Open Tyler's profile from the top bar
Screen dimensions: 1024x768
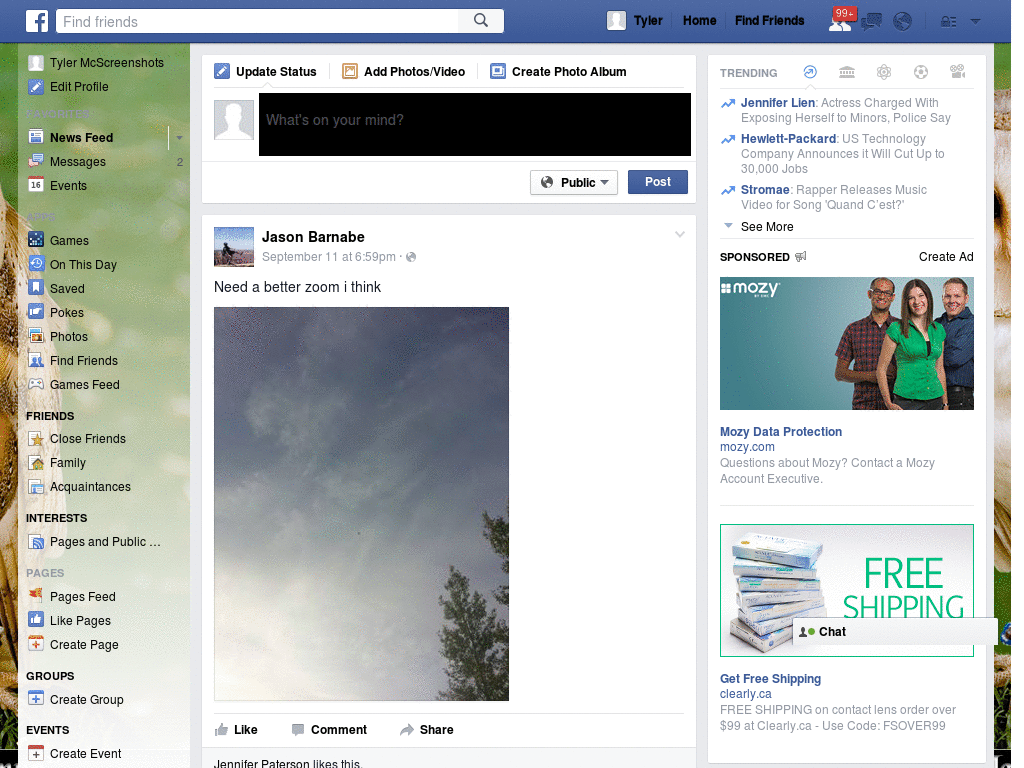click(635, 21)
